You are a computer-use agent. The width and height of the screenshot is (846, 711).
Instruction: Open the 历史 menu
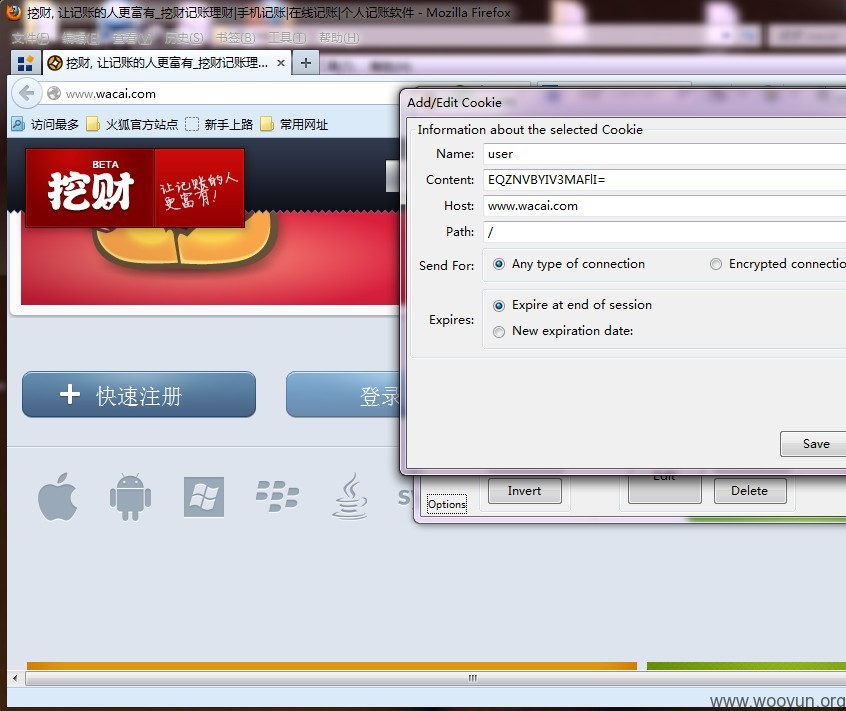coord(184,38)
